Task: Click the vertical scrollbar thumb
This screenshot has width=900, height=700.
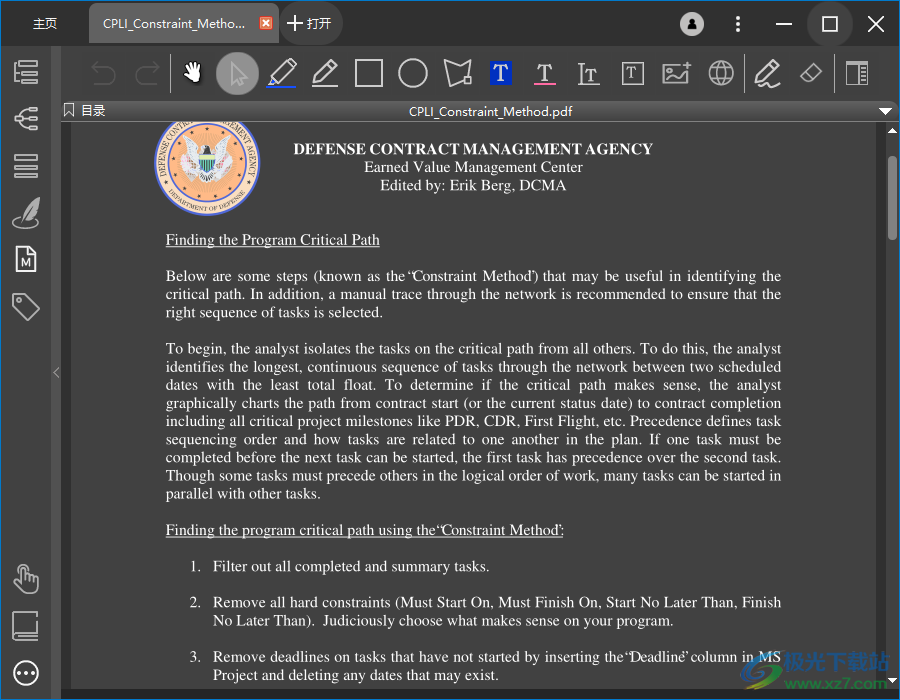Action: pyautogui.click(x=892, y=197)
